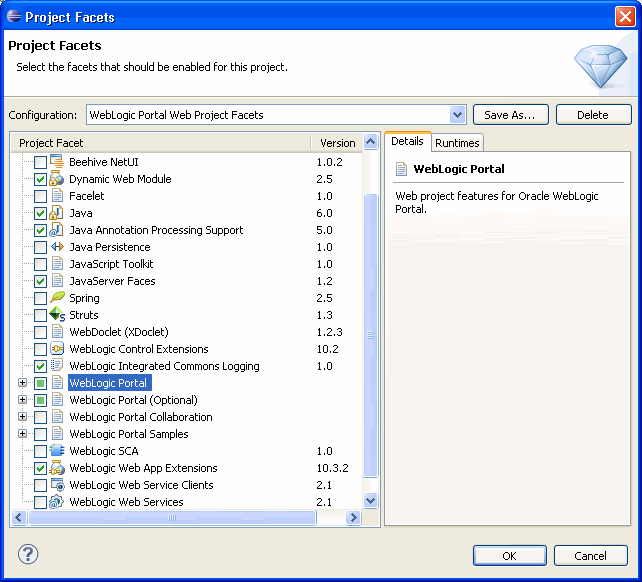642x582 pixels.
Task: Click the Facelet document icon
Action: [x=57, y=196]
